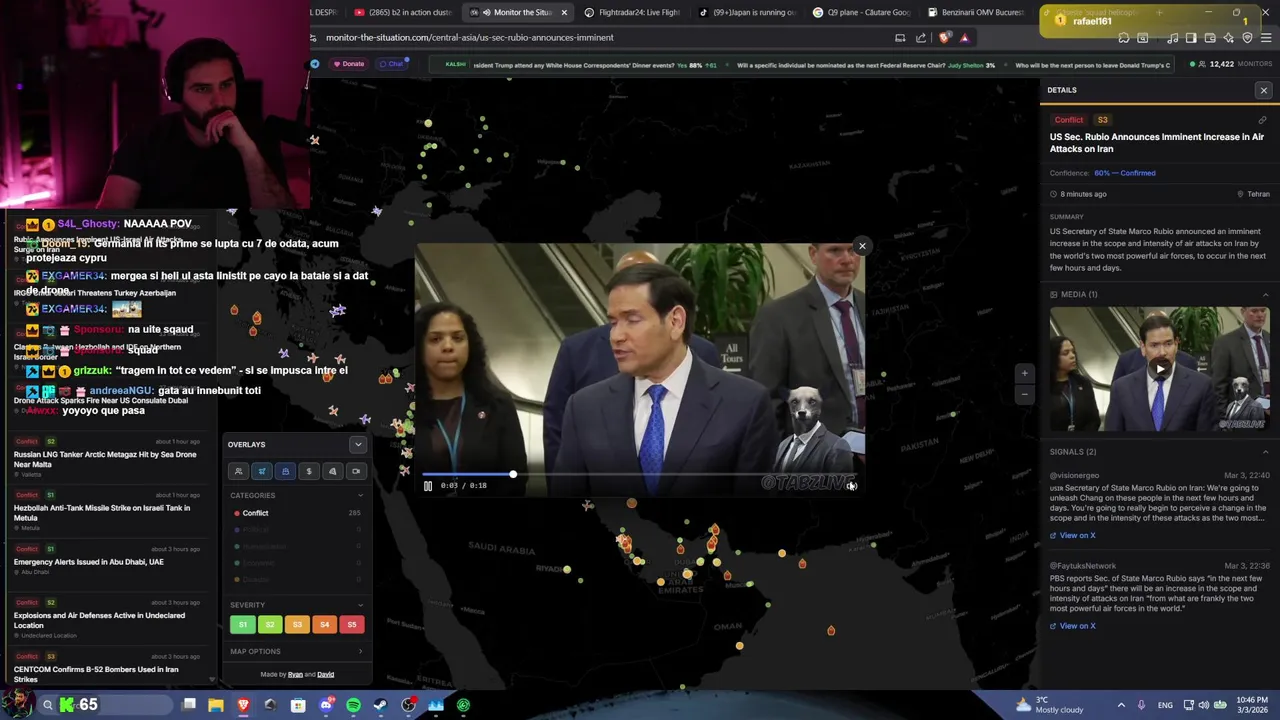Open View on X under FaytuksNetwork

pyautogui.click(x=1072, y=626)
